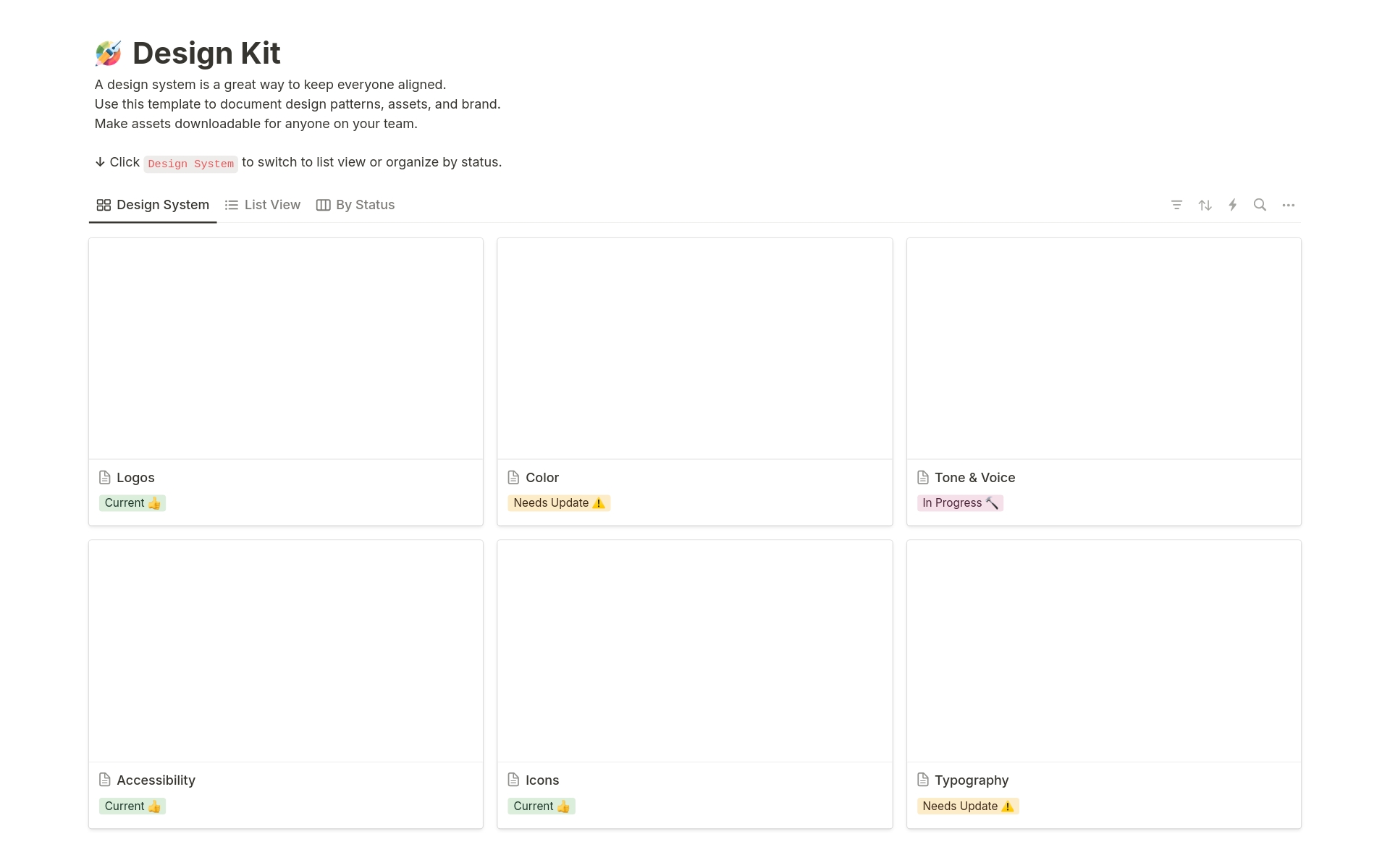Click the Needs Update tag on Color

coord(558,502)
